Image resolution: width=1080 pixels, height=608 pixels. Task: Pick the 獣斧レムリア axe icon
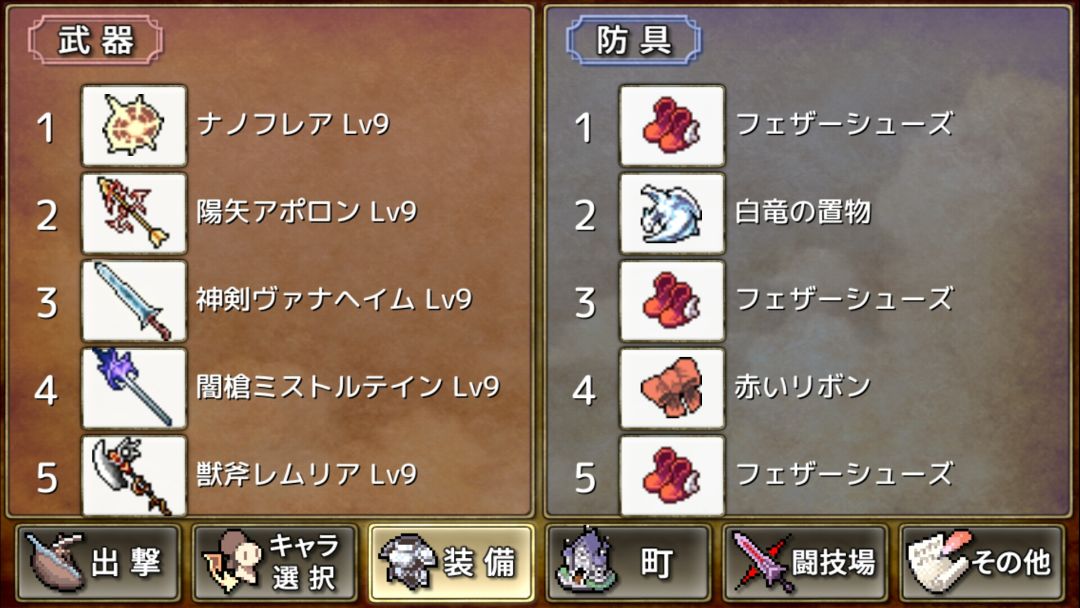pos(134,475)
